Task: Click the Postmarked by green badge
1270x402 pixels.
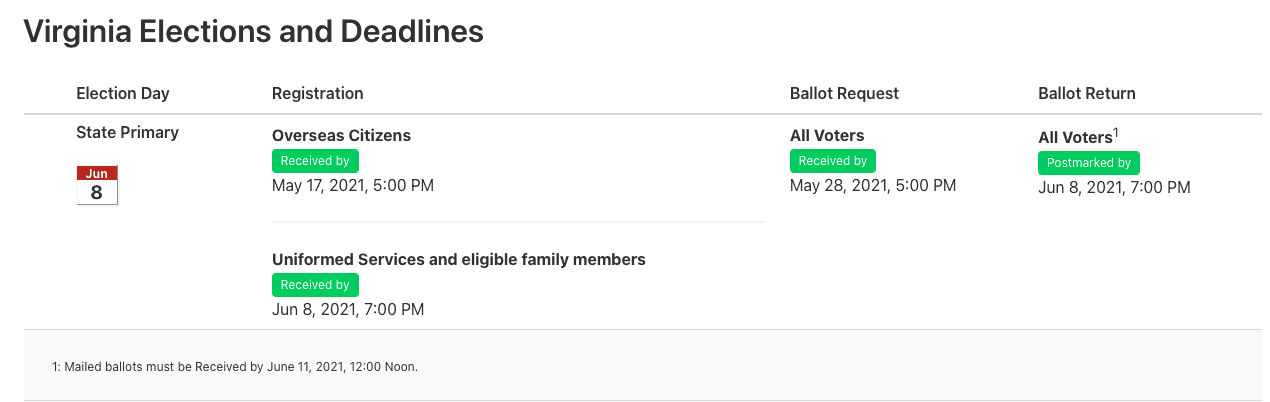Action: tap(1088, 163)
